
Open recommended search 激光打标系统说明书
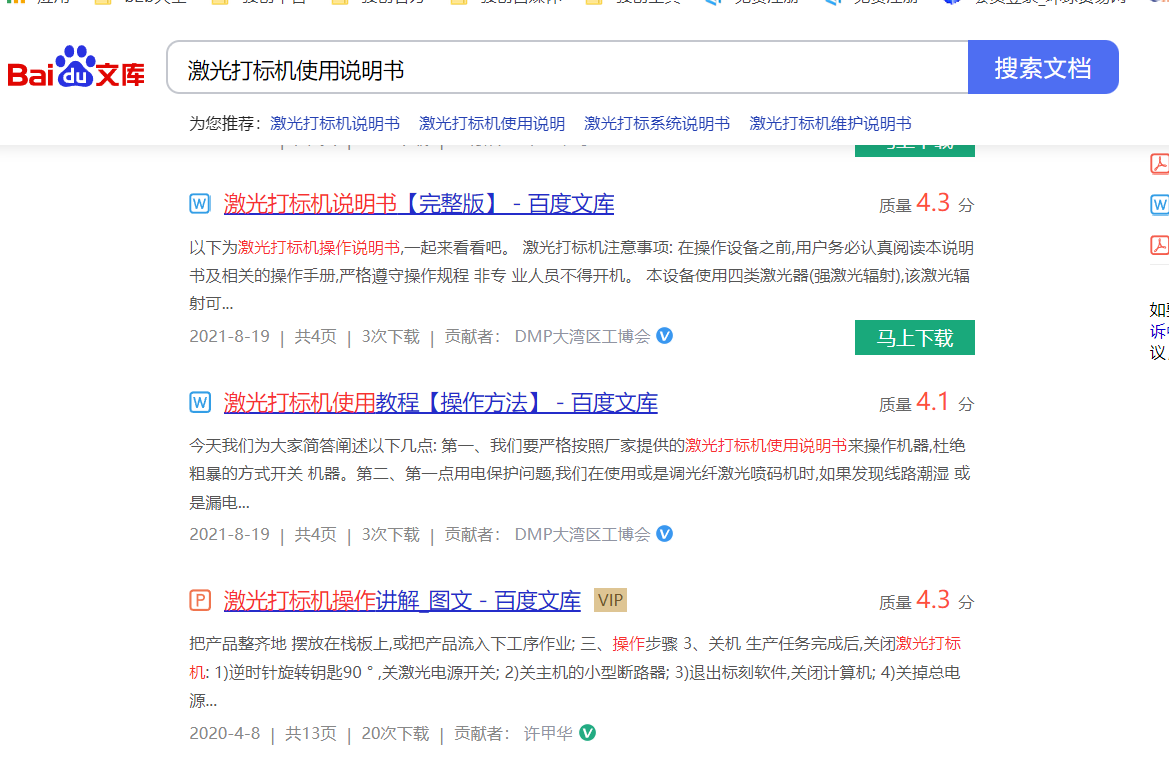click(657, 123)
